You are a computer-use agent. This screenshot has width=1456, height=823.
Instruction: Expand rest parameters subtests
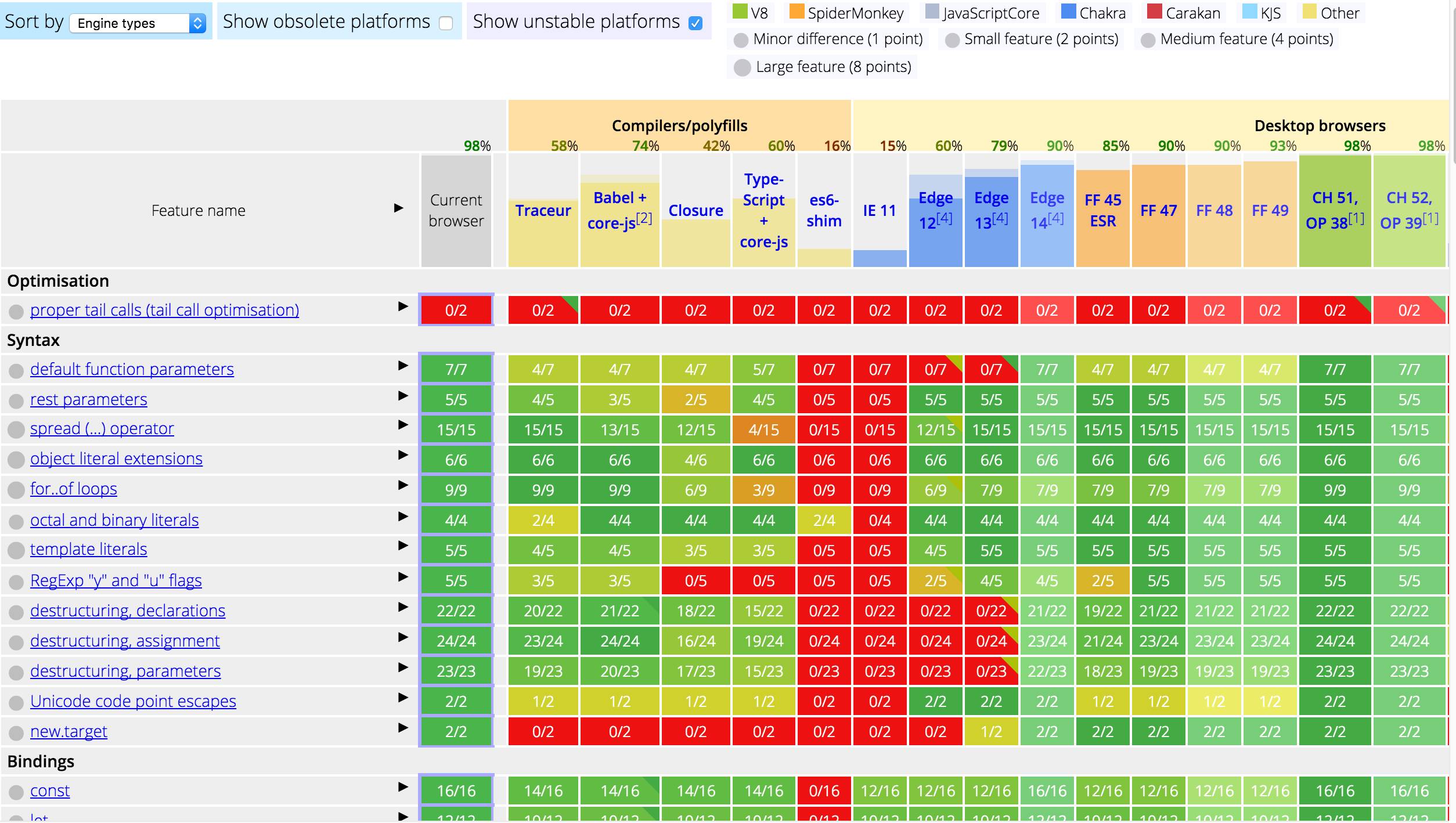(x=403, y=396)
